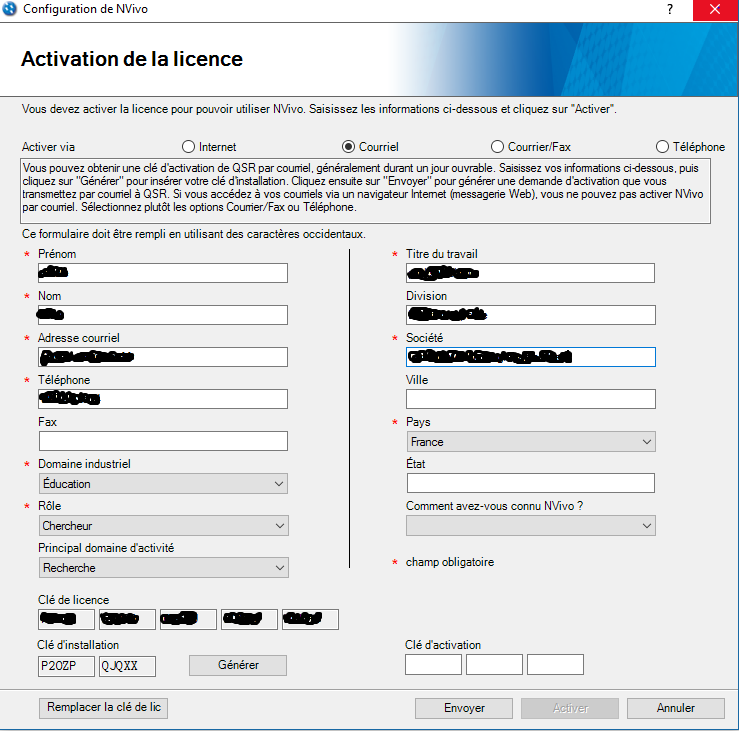Click the Titre du travail field
Screen dimensions: 739x731
tap(530, 273)
